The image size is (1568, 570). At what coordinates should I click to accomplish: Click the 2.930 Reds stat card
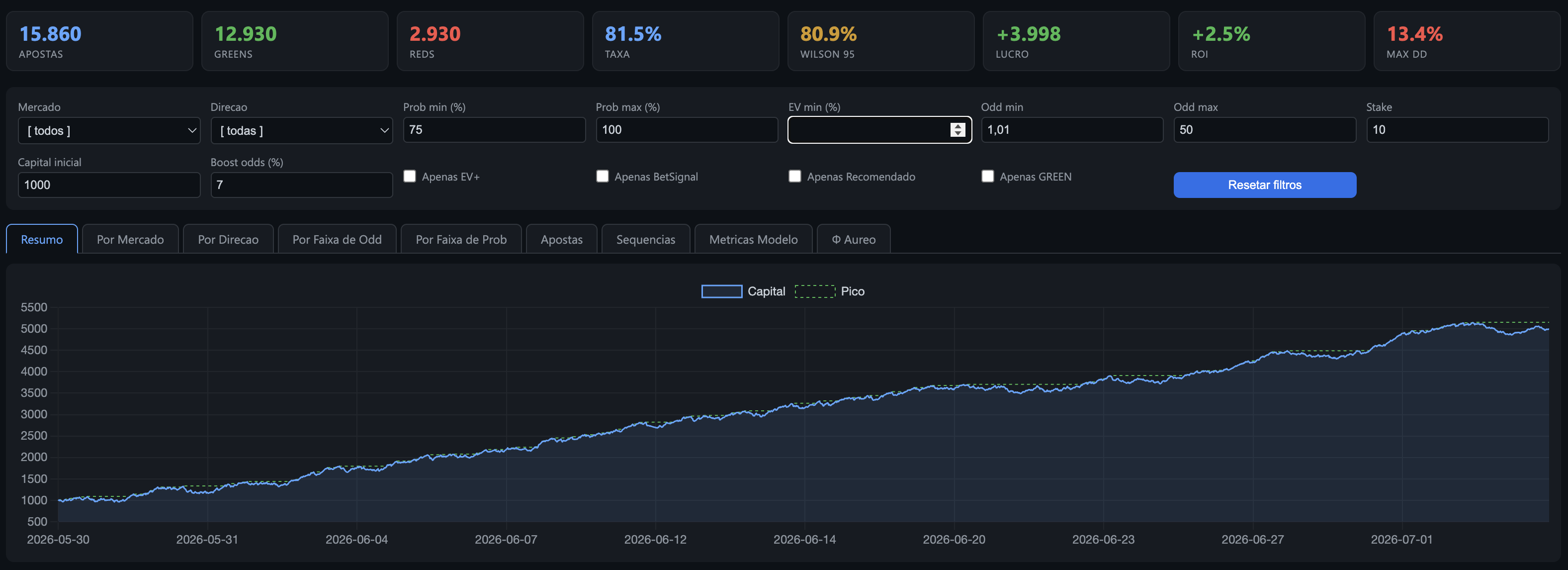490,41
